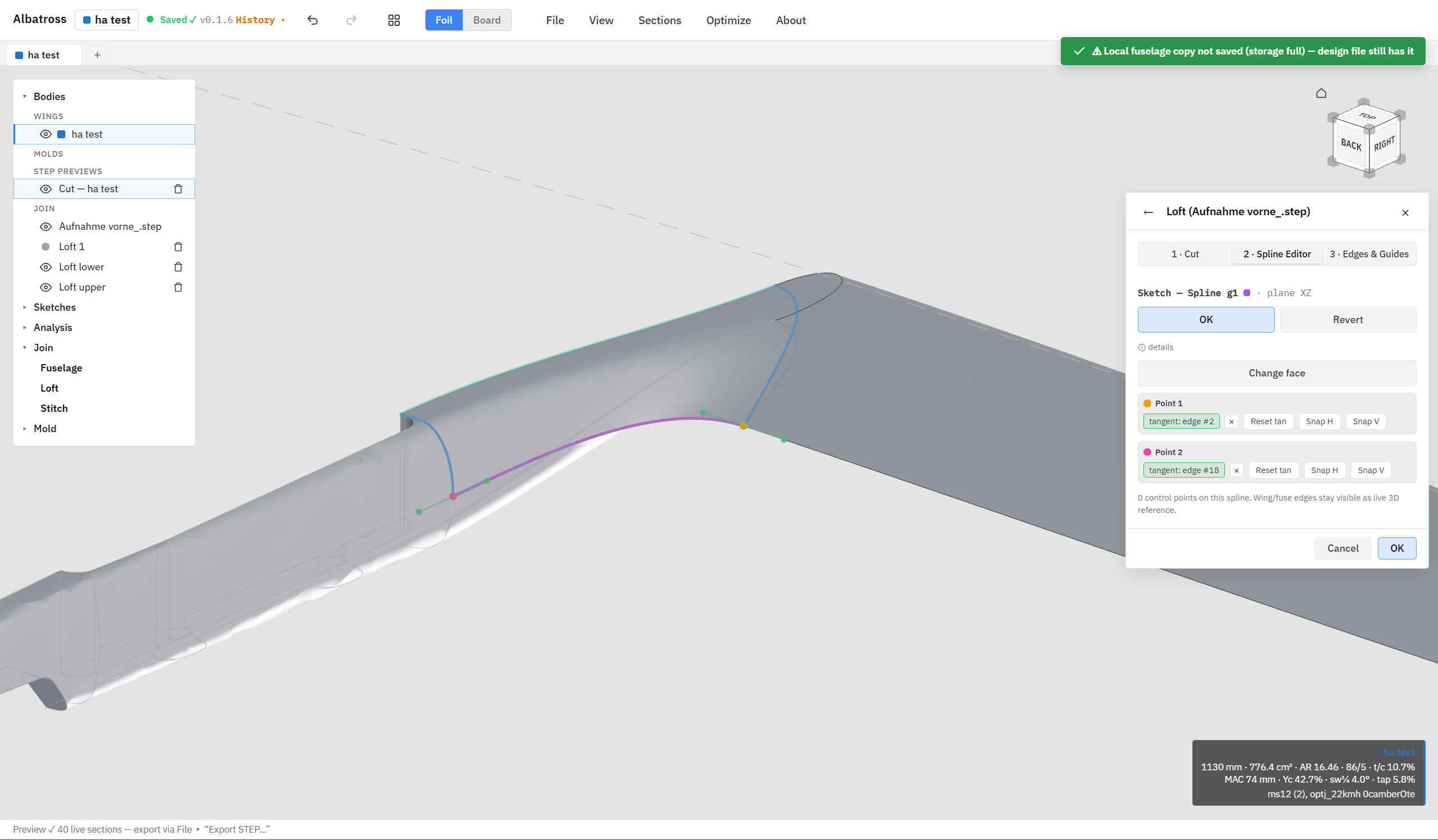Delete Loft upper with its trash icon

pyautogui.click(x=178, y=287)
